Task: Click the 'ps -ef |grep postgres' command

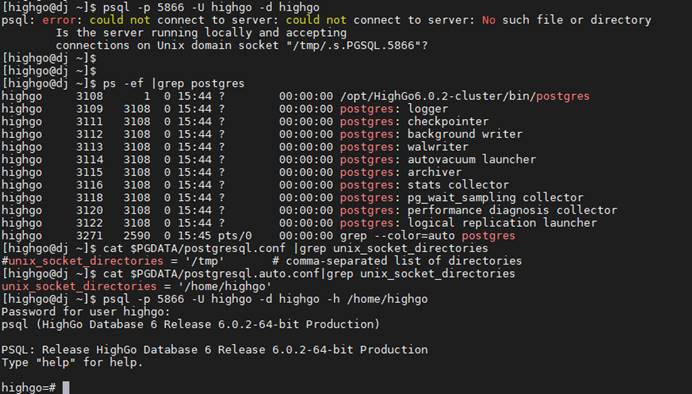Action: click(173, 83)
